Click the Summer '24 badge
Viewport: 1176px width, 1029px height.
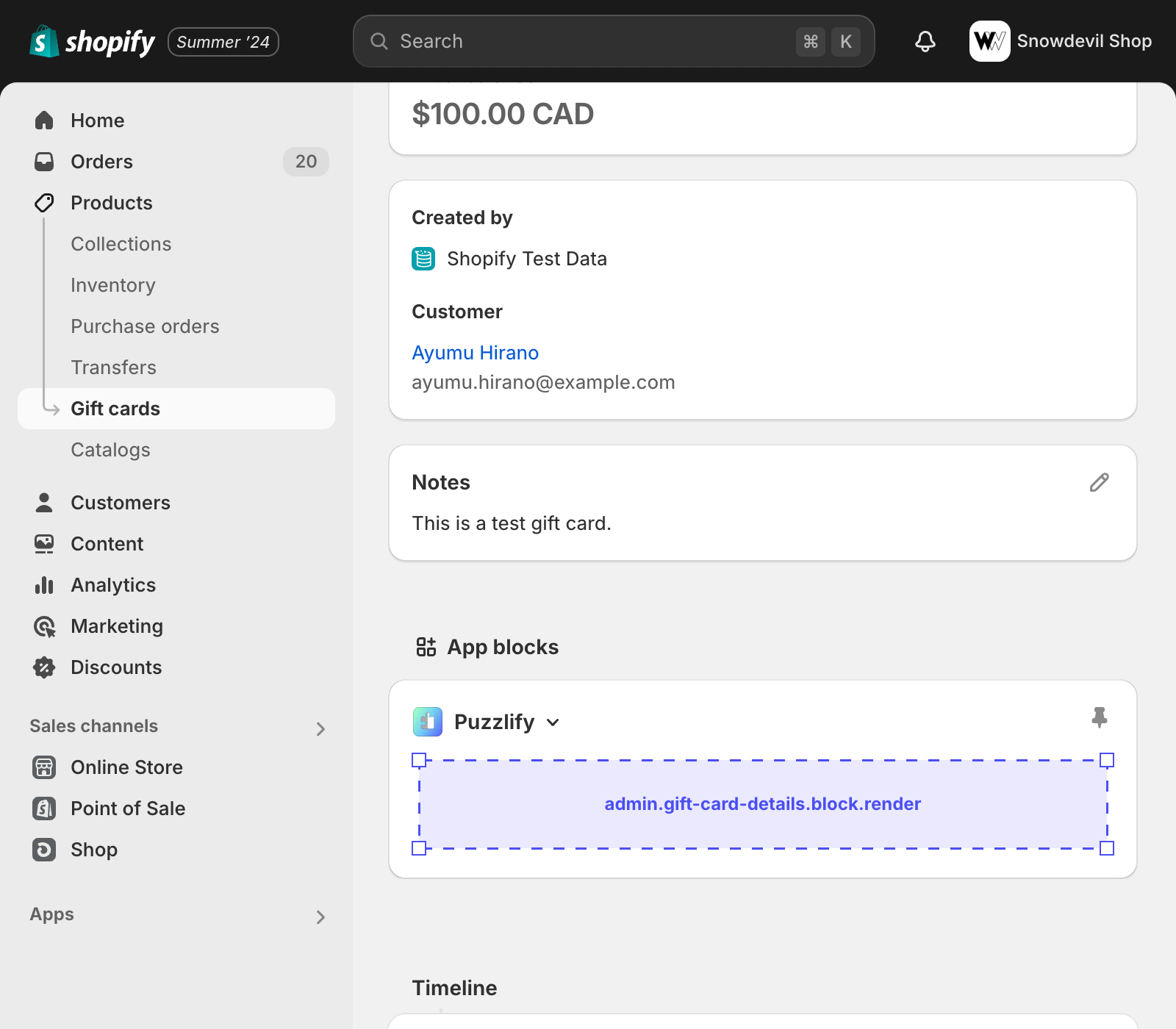tap(223, 42)
